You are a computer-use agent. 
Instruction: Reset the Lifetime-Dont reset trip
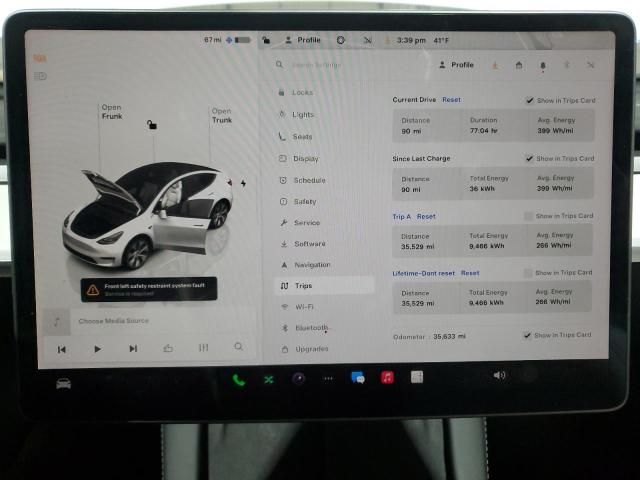click(470, 273)
